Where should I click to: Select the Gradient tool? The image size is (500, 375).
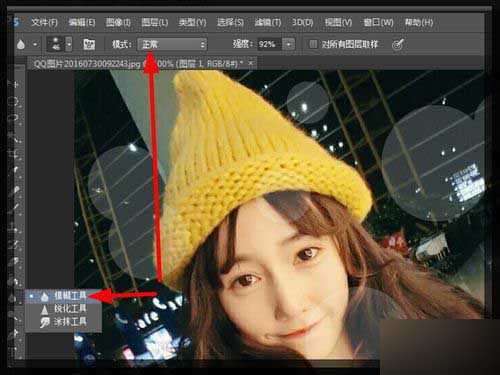[15, 280]
